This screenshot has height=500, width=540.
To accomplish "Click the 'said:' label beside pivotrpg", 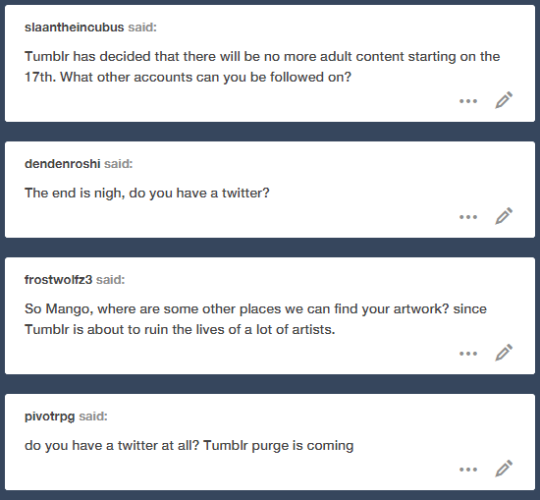I will [93, 416].
